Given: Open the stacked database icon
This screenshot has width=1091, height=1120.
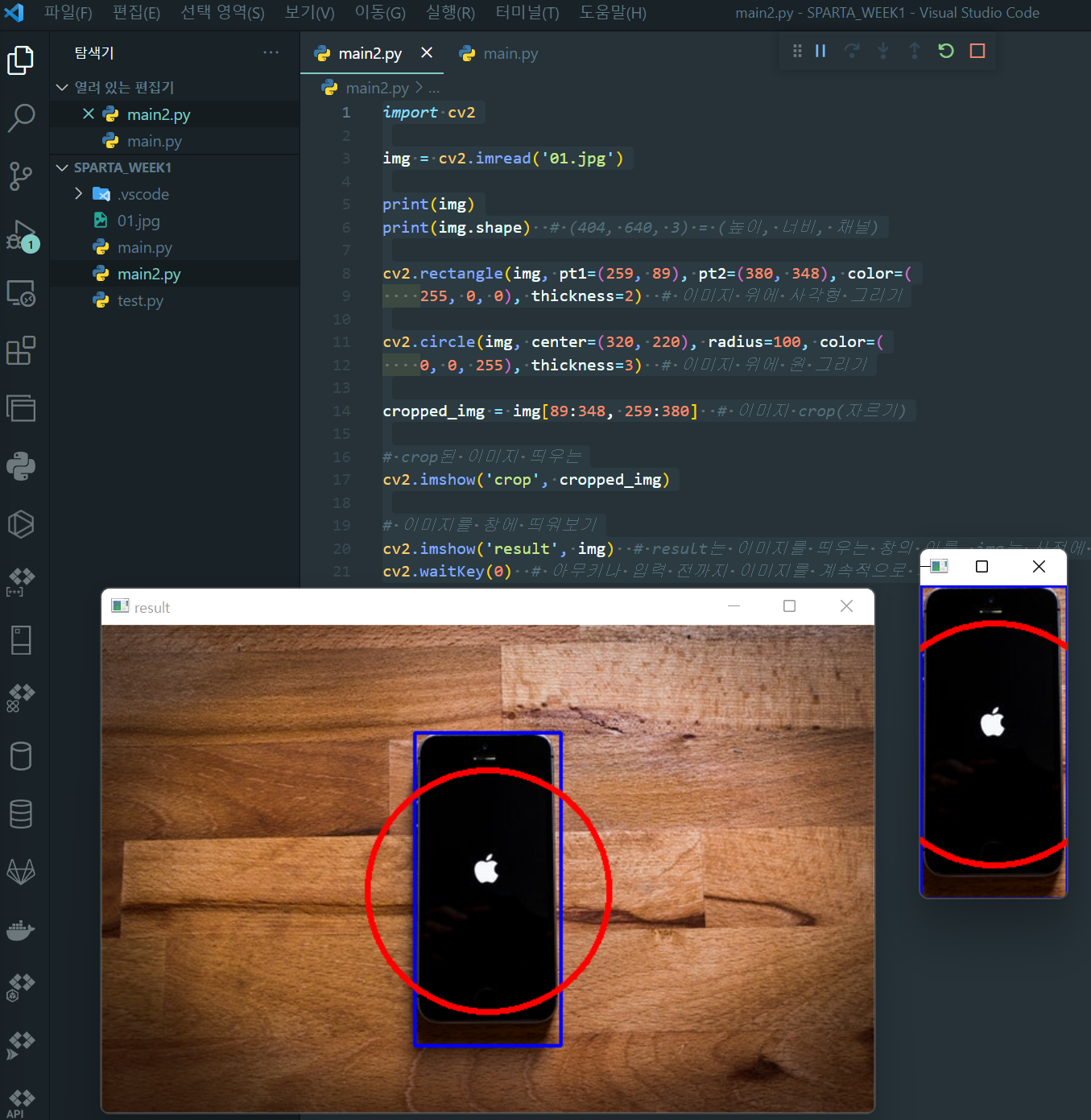Looking at the screenshot, I should click(x=21, y=814).
